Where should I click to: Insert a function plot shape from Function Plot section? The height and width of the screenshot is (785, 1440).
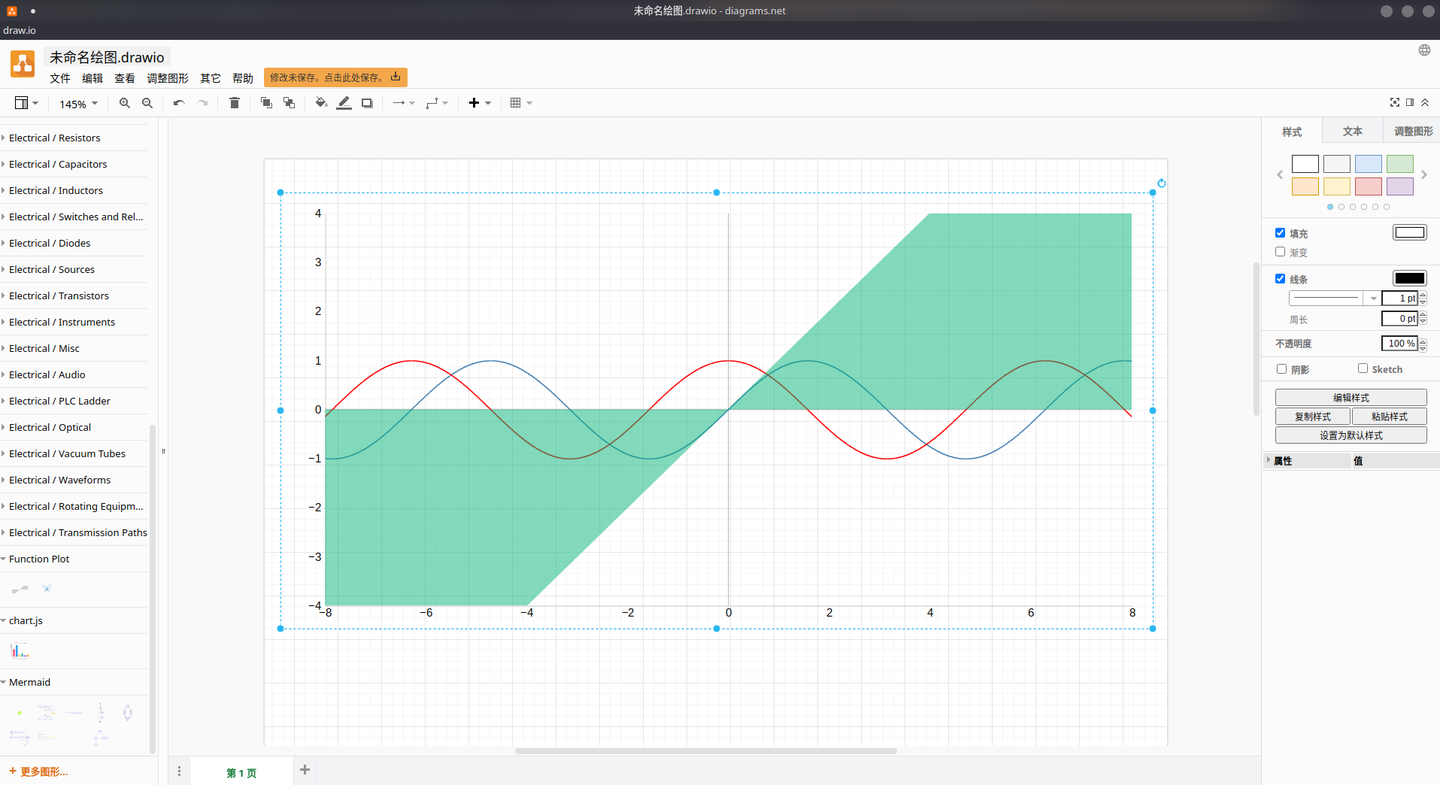[18, 589]
